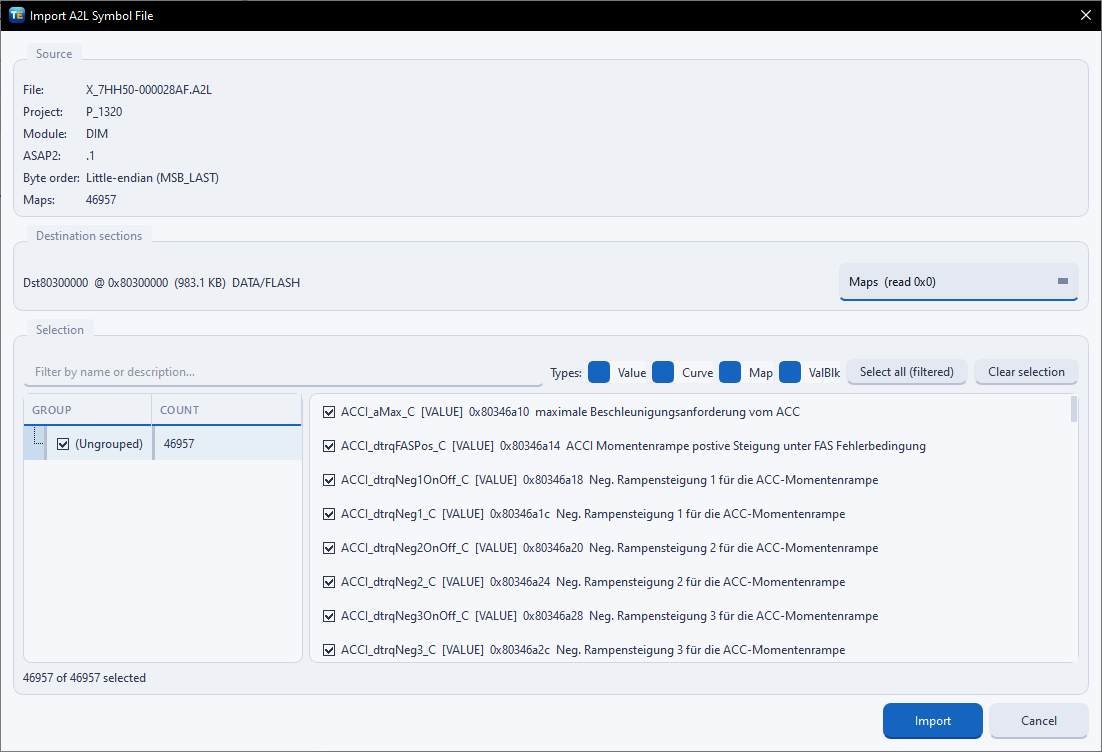Screen dimensions: 1102x752
Task: Uncheck ACCI_dtrqNeg1OnOff_C symbol checkbox
Action: [328, 480]
